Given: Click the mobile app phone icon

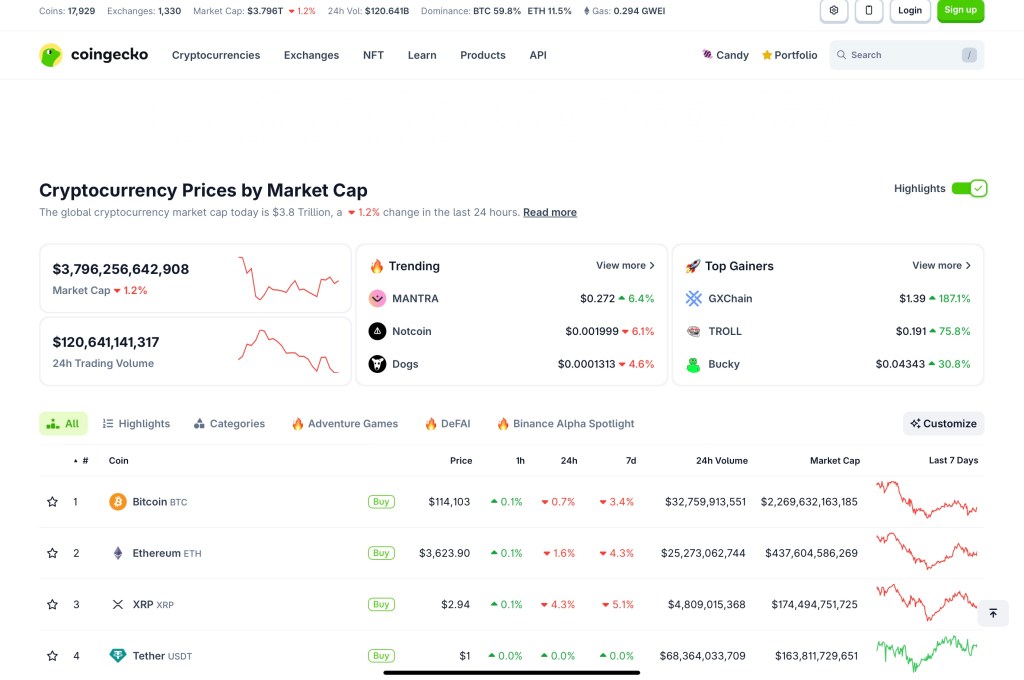Looking at the screenshot, I should [868, 10].
